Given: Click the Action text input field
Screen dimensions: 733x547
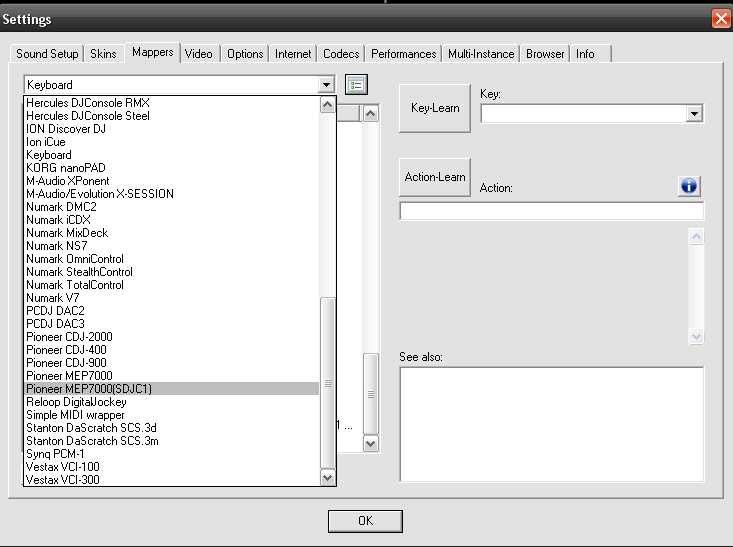Looking at the screenshot, I should tap(551, 211).
